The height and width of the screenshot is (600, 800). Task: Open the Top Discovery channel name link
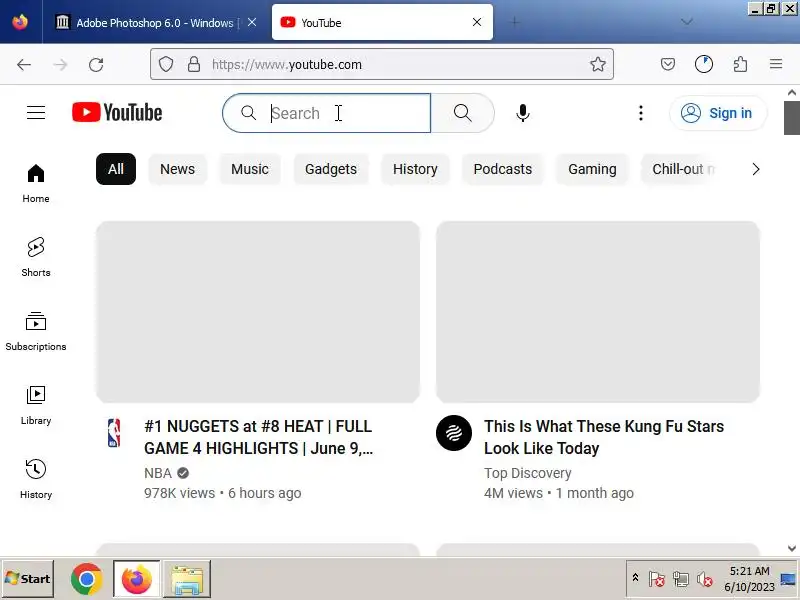pyautogui.click(x=528, y=473)
